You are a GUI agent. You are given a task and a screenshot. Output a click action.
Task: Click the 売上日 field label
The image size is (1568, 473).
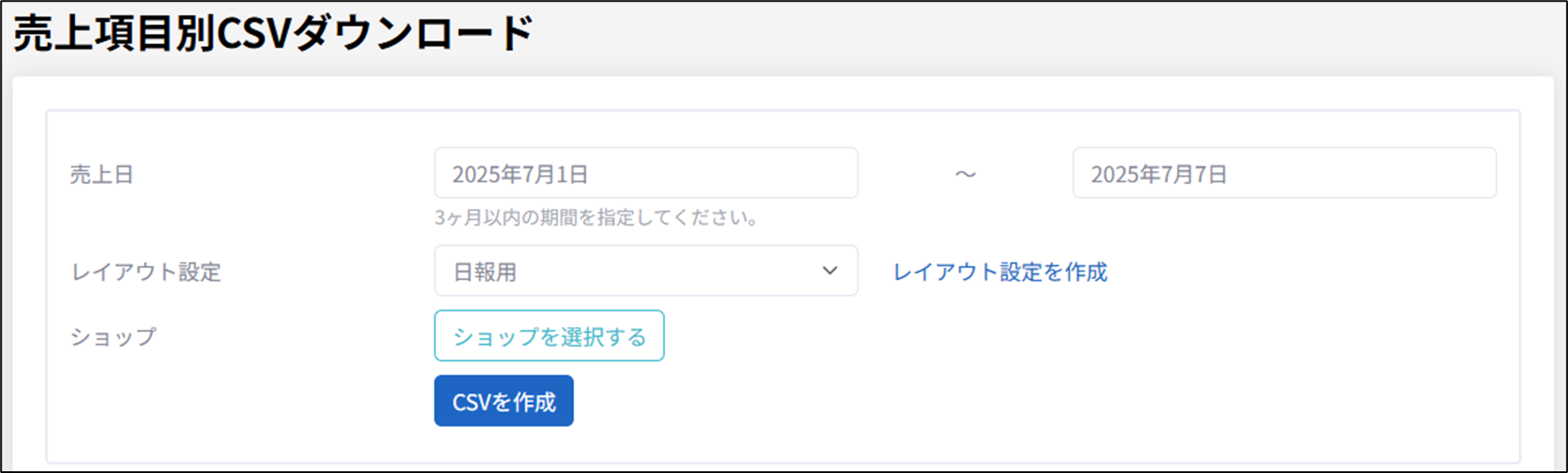pyautogui.click(x=101, y=174)
